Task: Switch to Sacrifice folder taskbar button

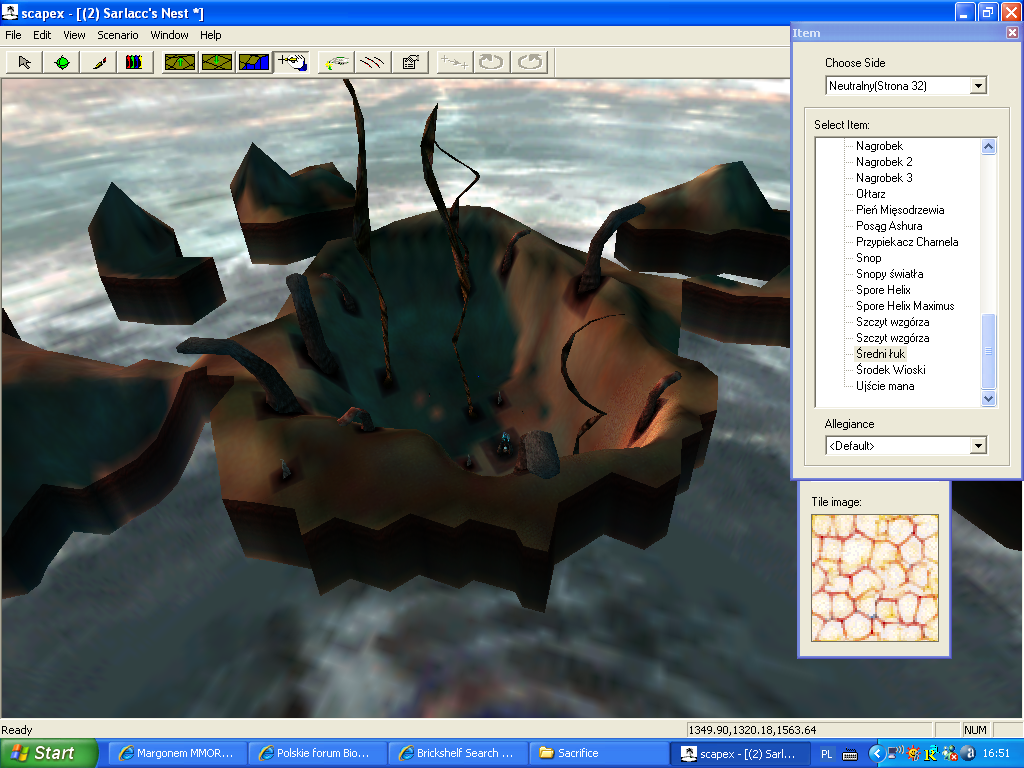Action: point(596,753)
